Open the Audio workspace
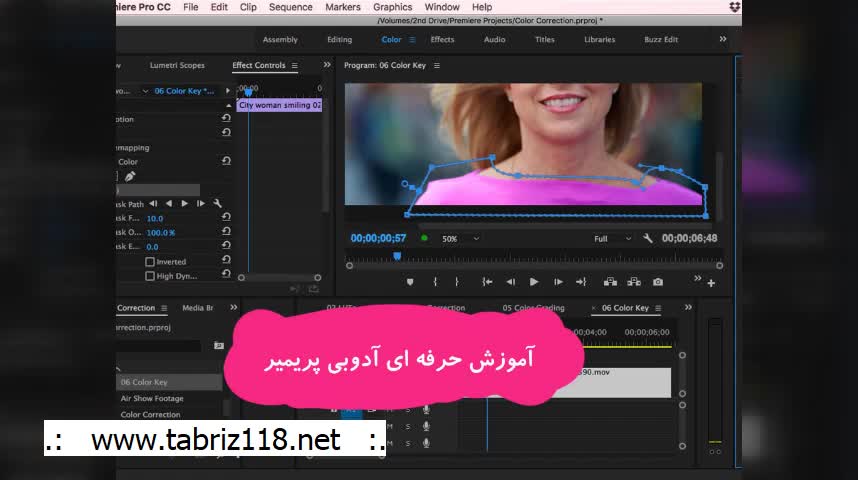This screenshot has height=480, width=858. pos(494,40)
